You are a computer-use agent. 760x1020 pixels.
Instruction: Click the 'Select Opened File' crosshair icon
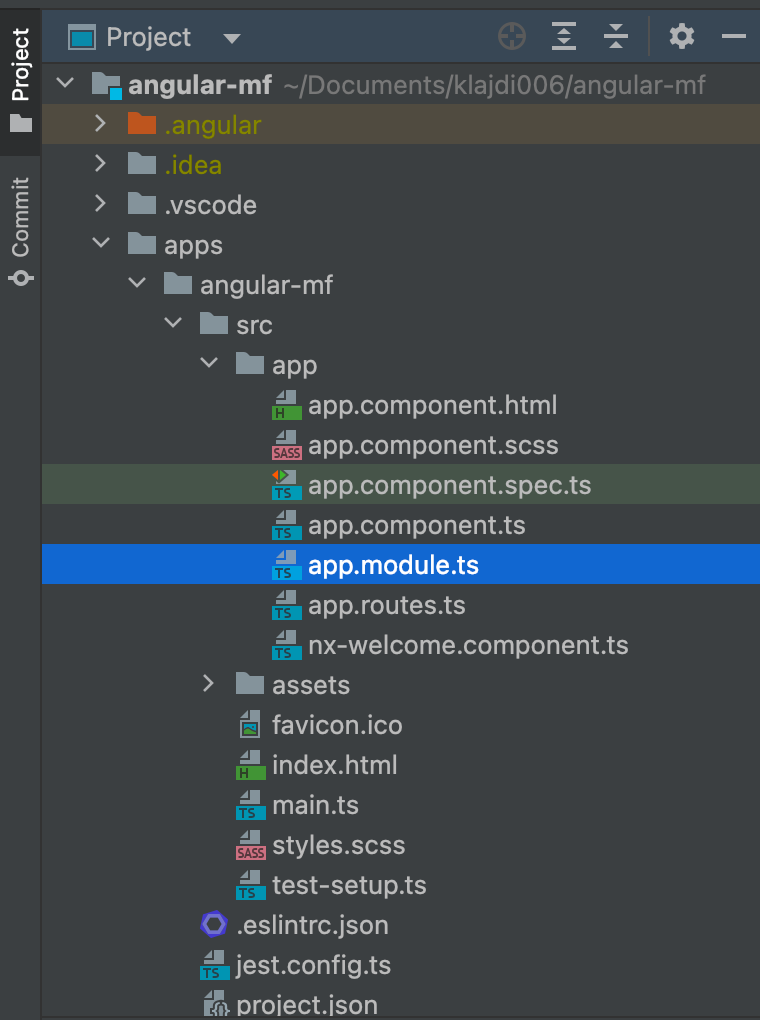tap(512, 36)
